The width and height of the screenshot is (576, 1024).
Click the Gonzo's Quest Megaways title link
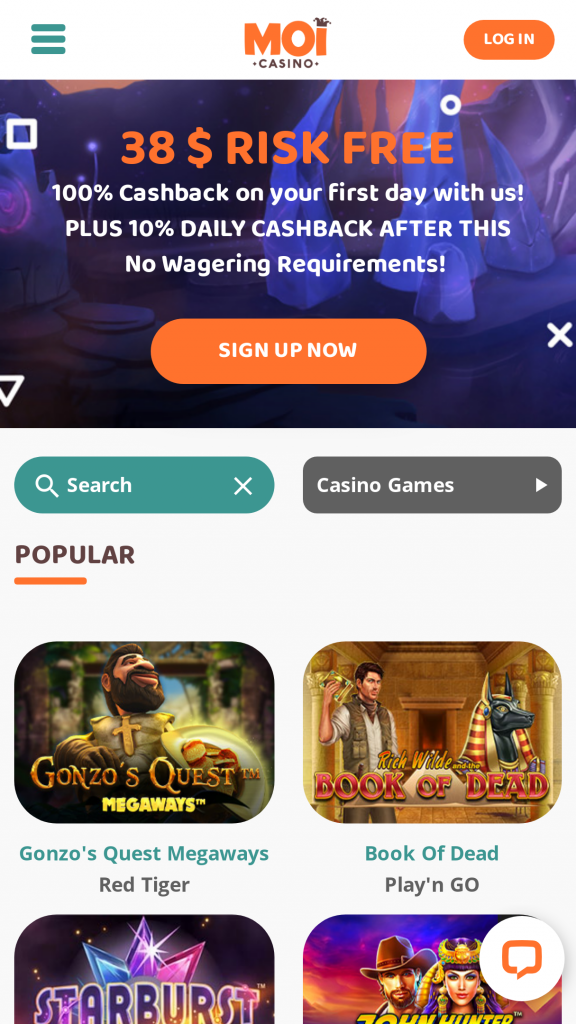[x=144, y=853]
